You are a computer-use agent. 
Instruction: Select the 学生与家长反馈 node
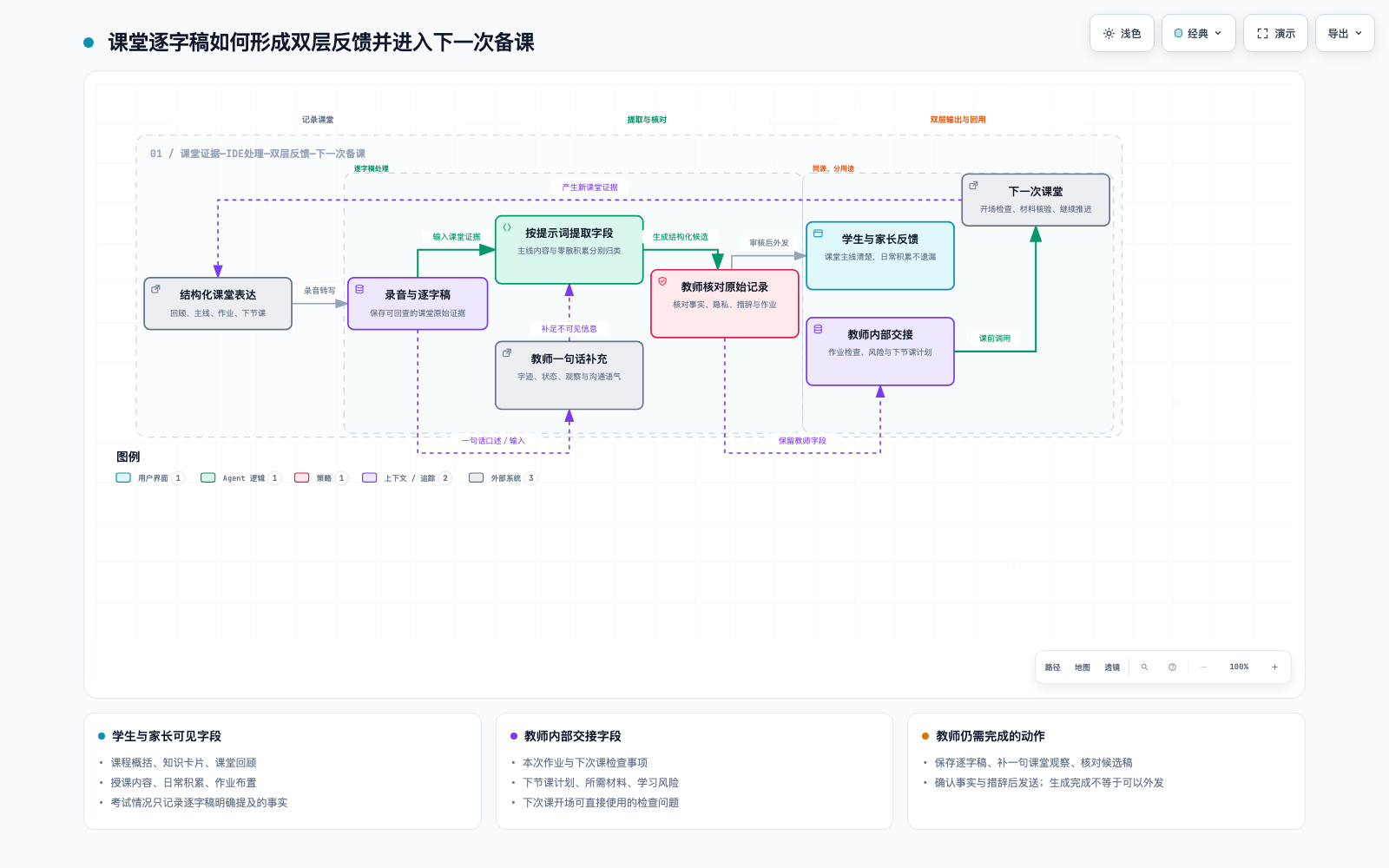pyautogui.click(x=880, y=256)
